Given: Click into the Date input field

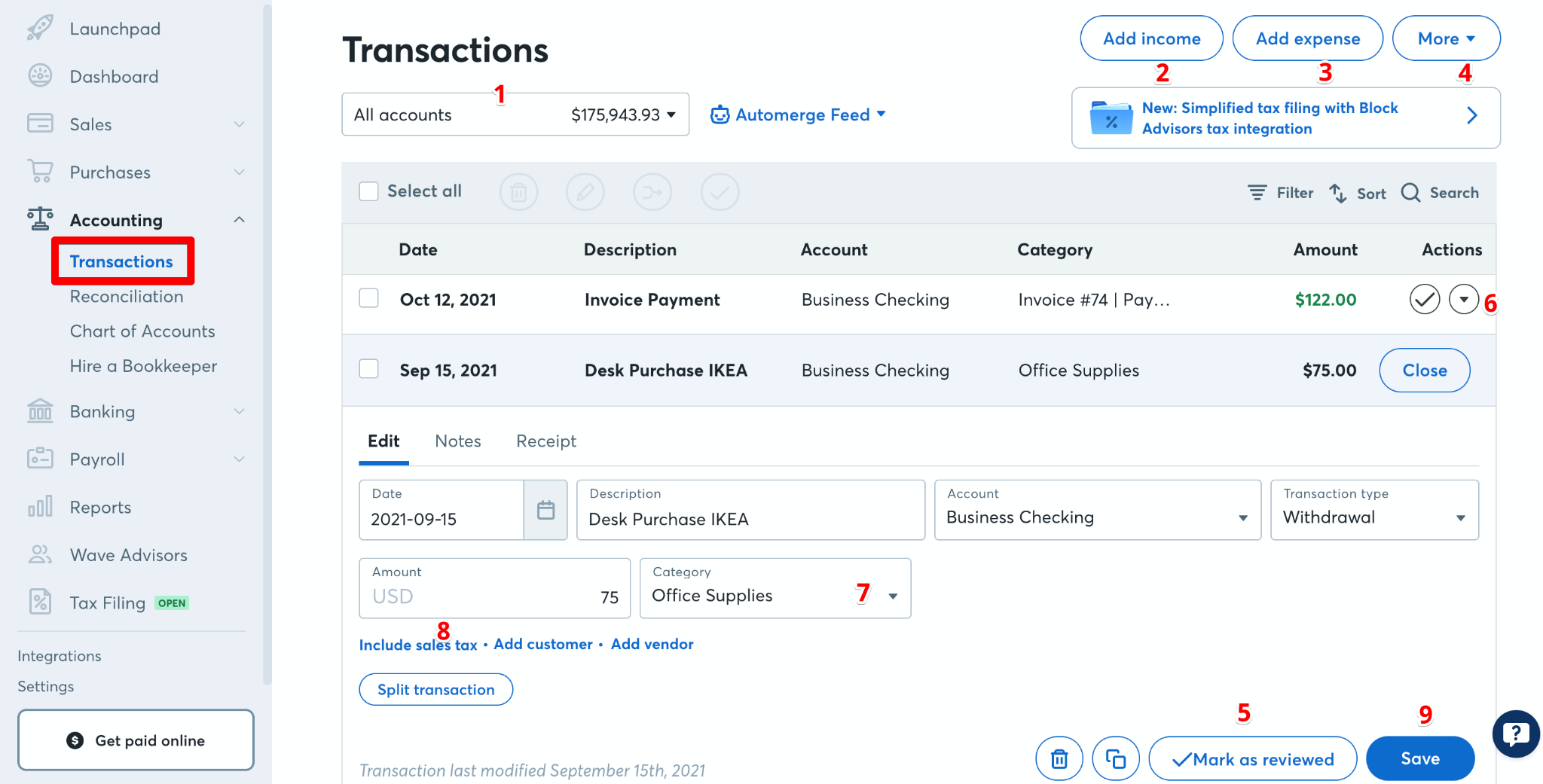Looking at the screenshot, I should click(x=442, y=510).
